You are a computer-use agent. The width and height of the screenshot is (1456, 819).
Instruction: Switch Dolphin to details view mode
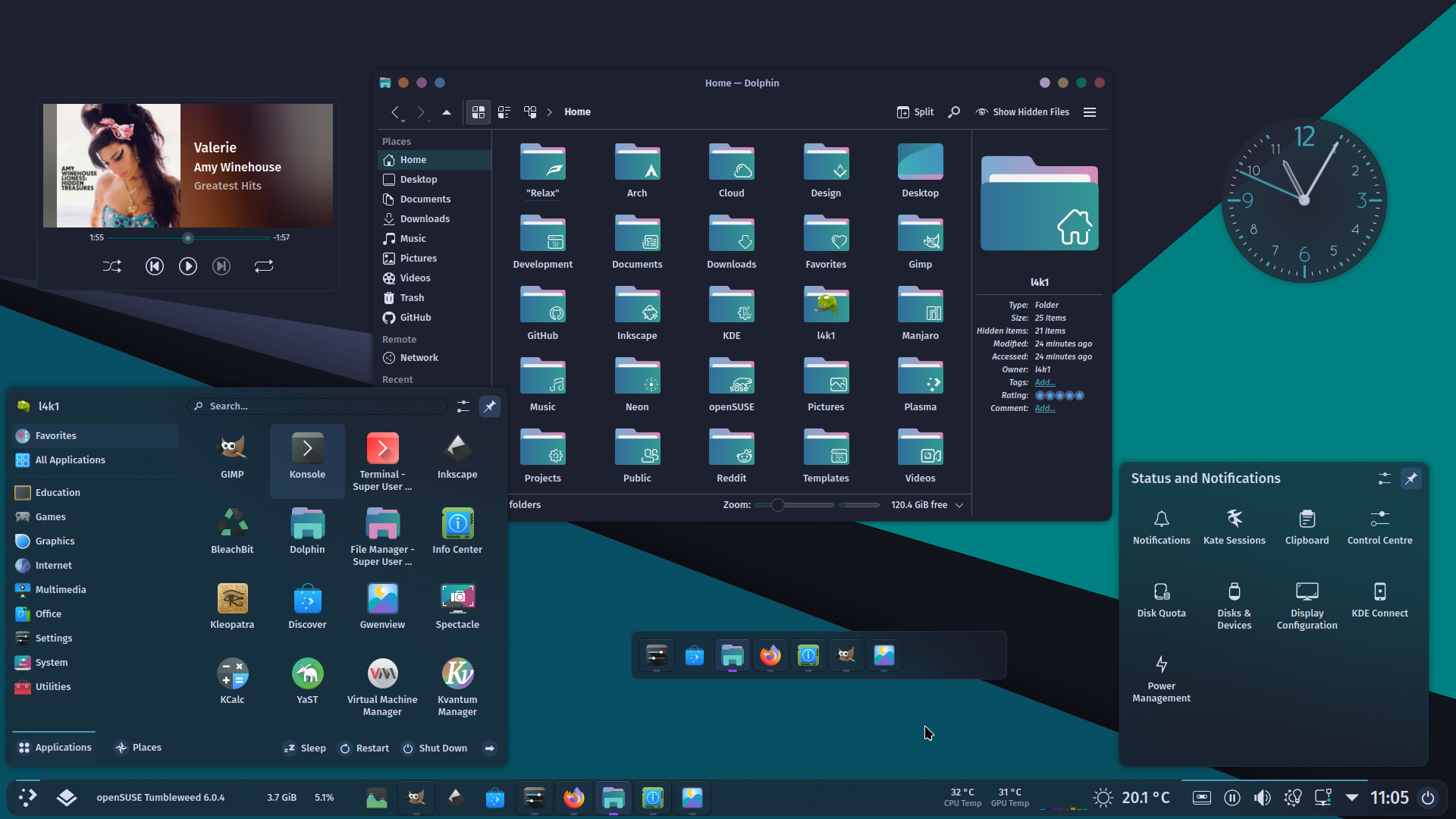tap(530, 112)
